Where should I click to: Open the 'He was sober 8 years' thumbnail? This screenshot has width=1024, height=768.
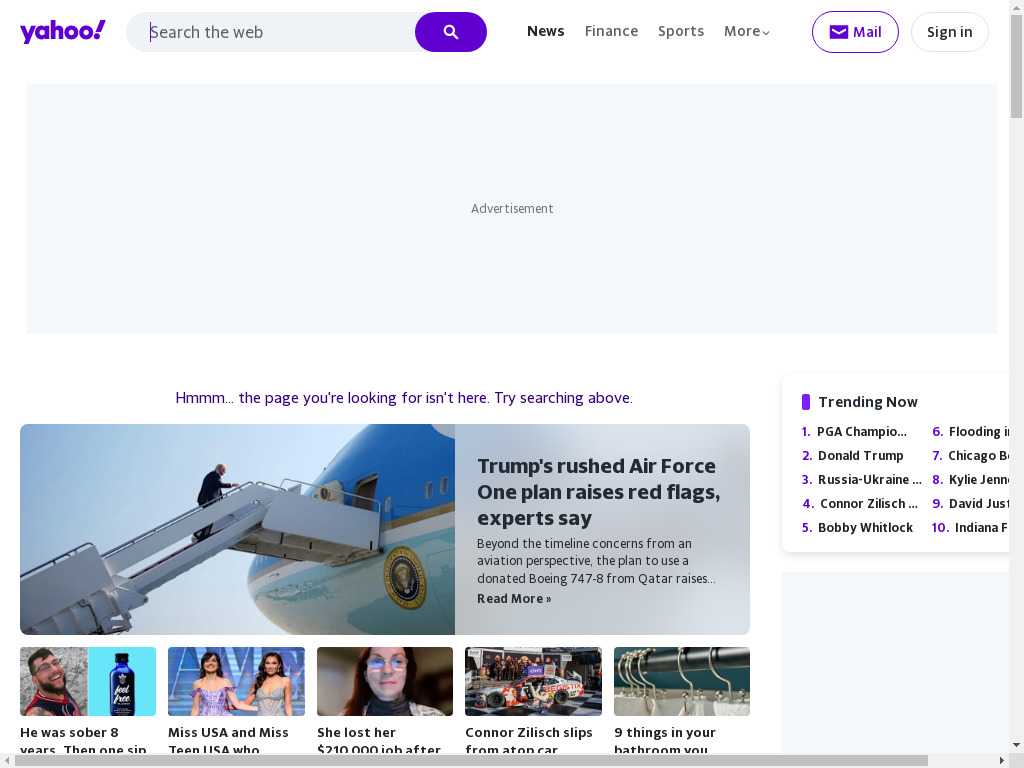(88, 681)
